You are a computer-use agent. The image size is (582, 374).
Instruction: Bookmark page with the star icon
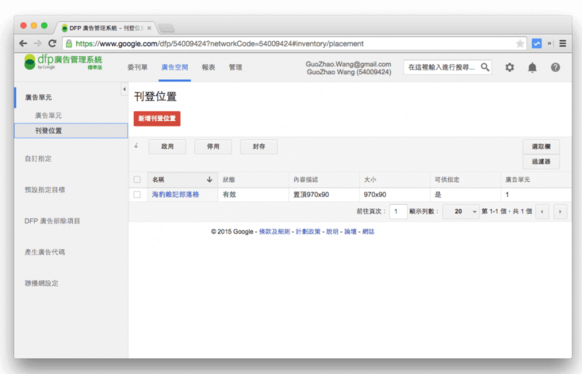coord(520,44)
